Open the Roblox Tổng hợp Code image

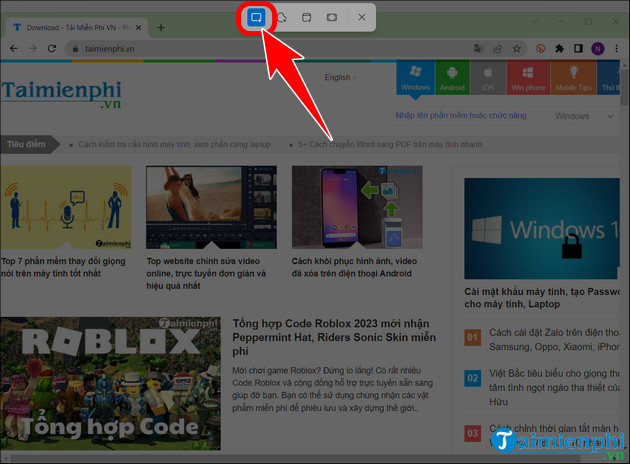110,384
